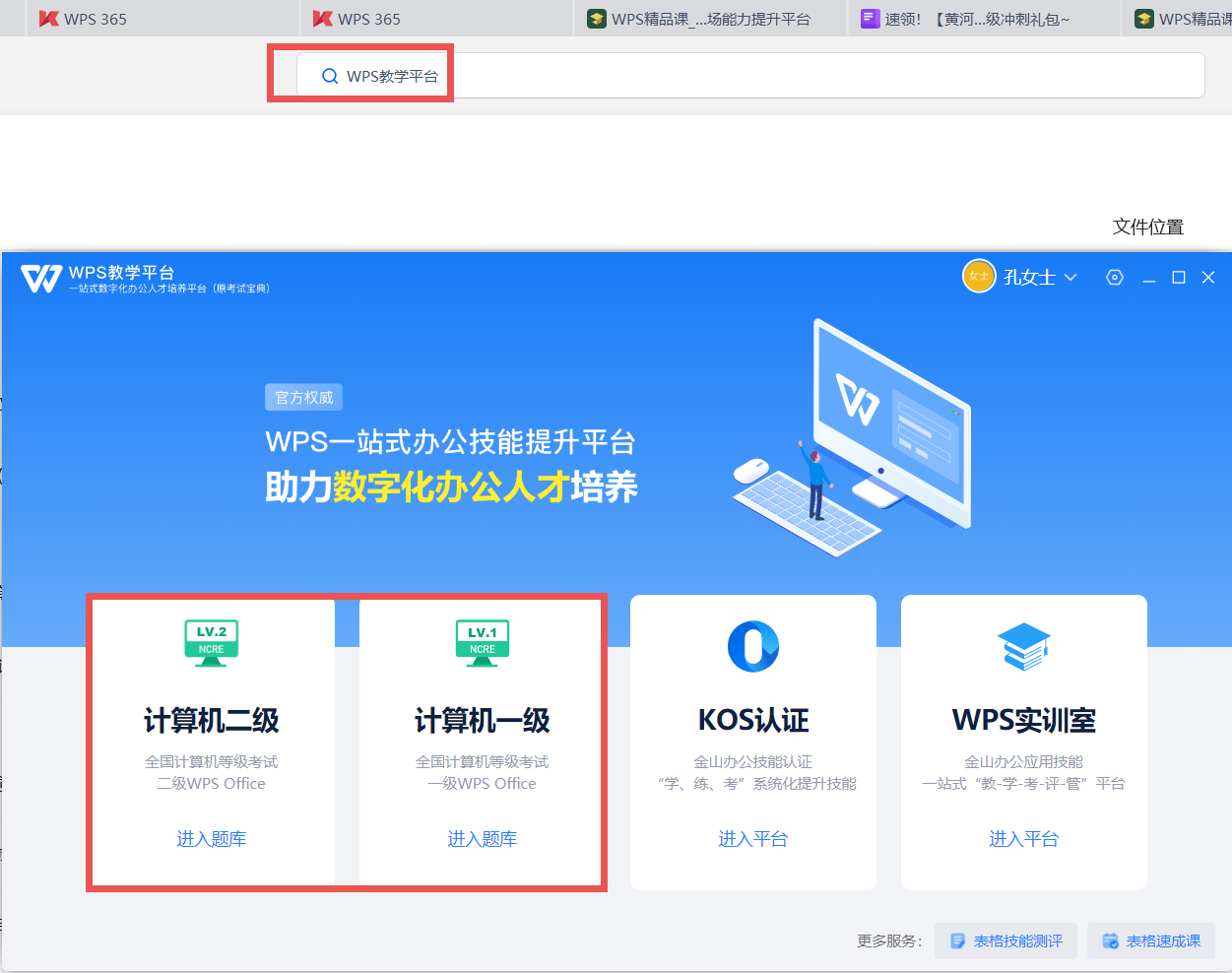Maximize the WPS教学平台 window
The image size is (1232, 973).
pos(1178,278)
